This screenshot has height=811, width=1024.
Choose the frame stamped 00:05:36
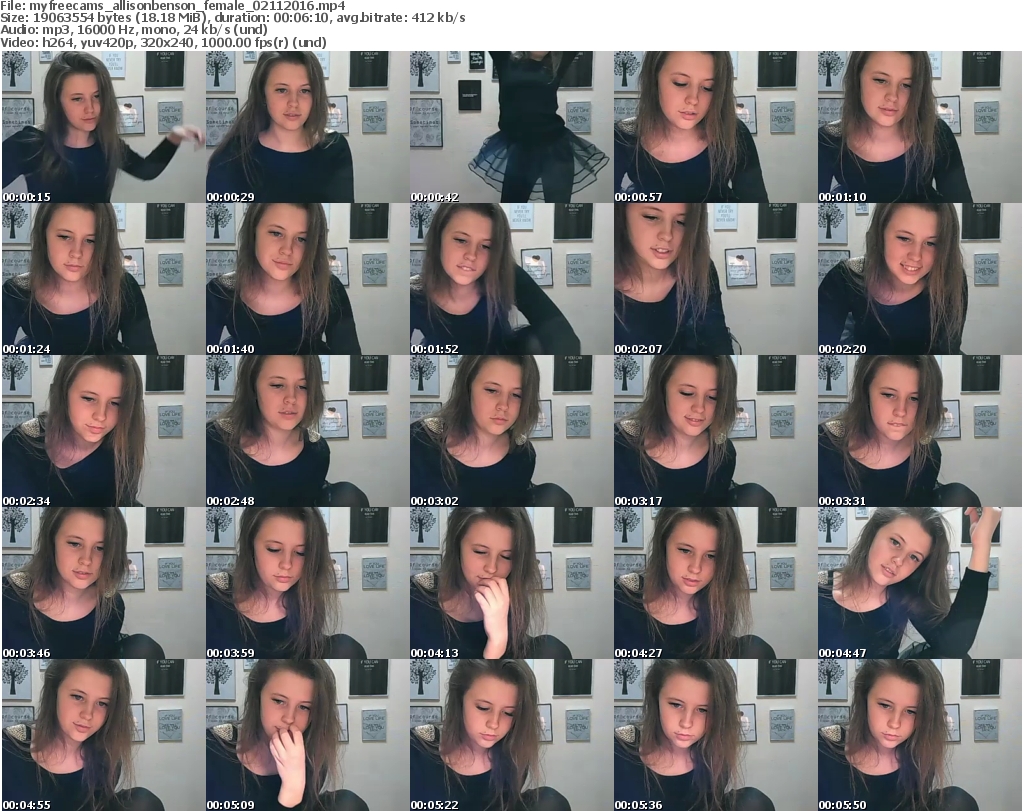(715, 735)
